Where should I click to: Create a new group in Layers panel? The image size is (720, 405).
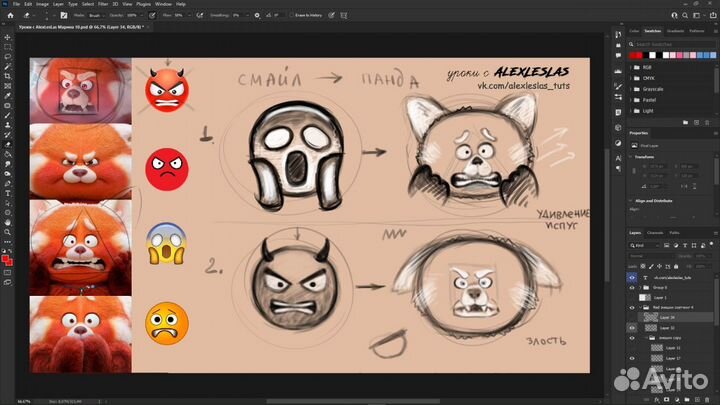click(x=687, y=399)
